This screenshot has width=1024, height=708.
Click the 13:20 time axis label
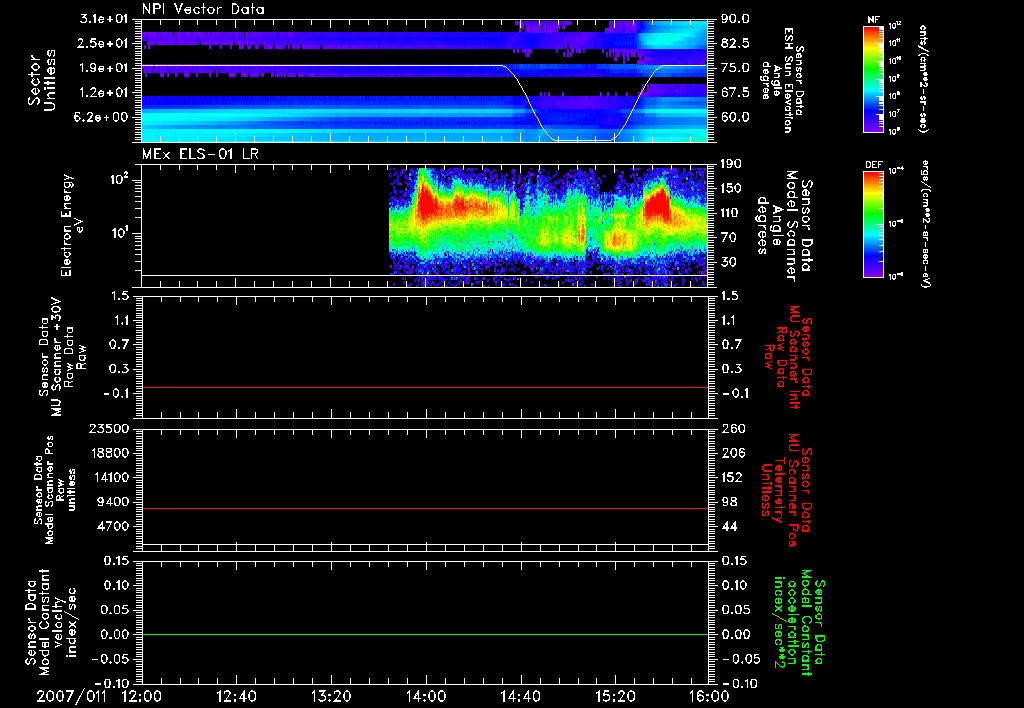pyautogui.click(x=331, y=696)
